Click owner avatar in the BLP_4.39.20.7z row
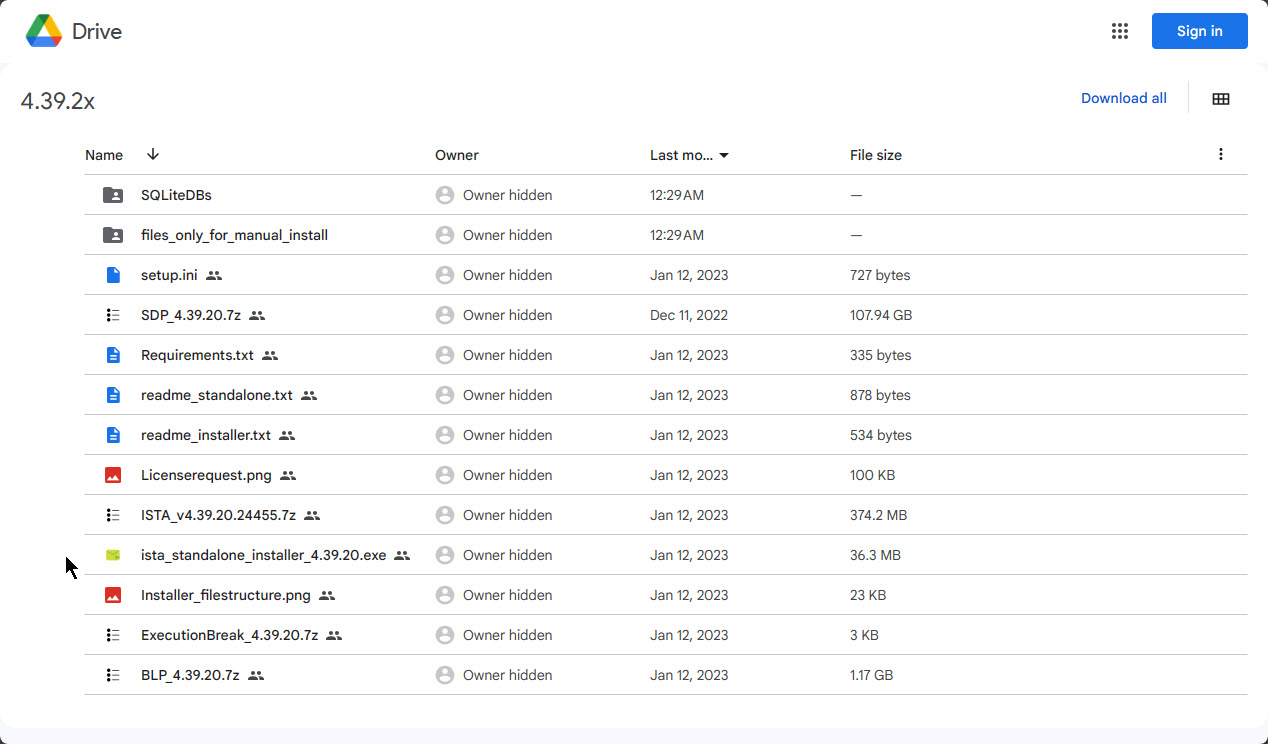The image size is (1268, 744). pos(445,675)
